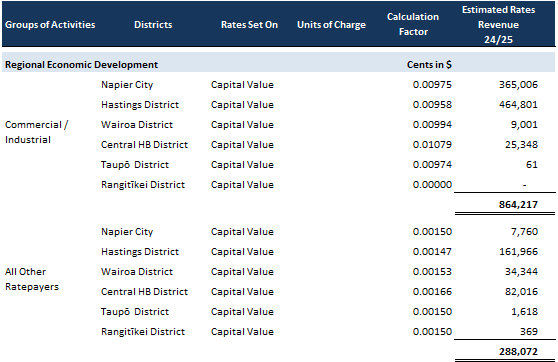Screen dimensions: 558x362
Task: Click the factor value 0.00000
Action: point(432,184)
